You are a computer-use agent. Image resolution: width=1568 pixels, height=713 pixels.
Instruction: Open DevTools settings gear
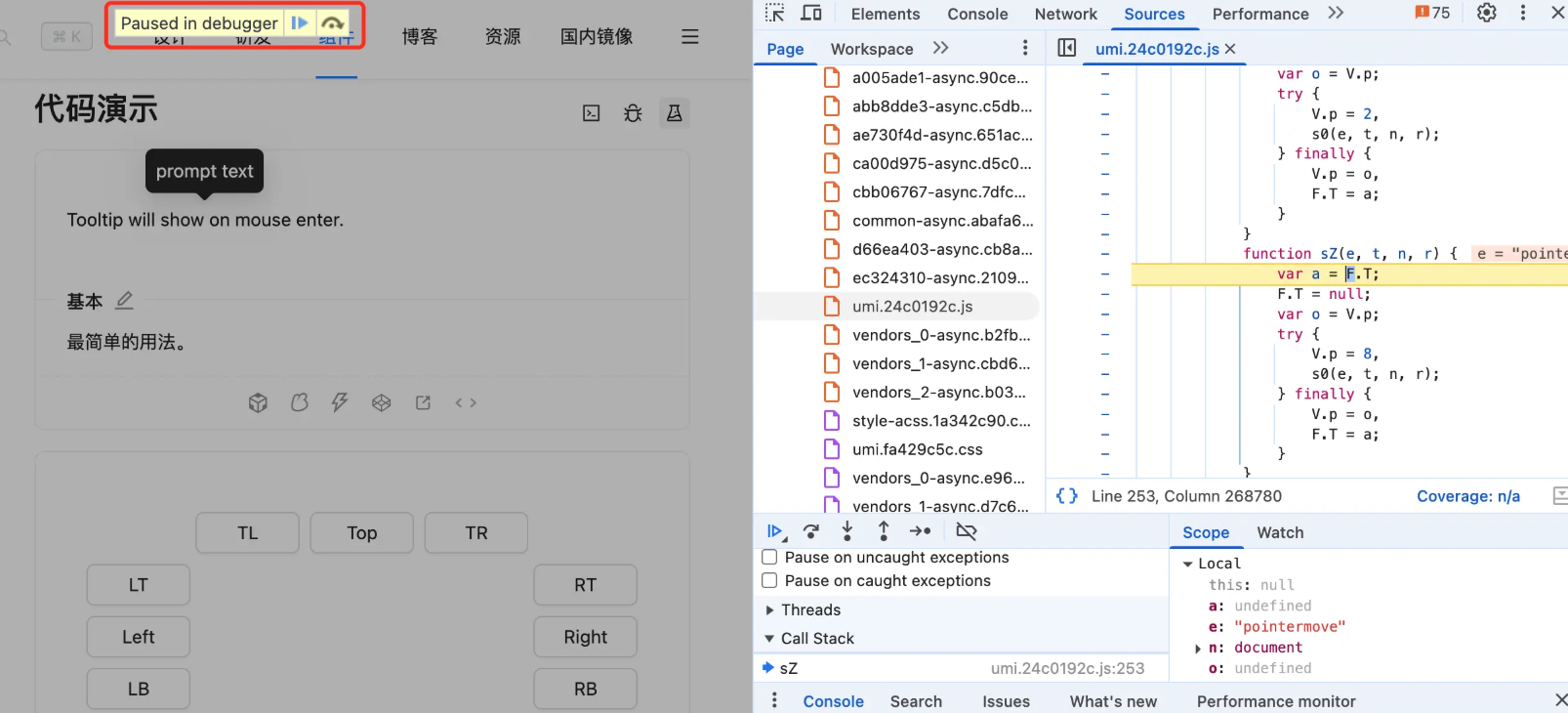coord(1486,14)
